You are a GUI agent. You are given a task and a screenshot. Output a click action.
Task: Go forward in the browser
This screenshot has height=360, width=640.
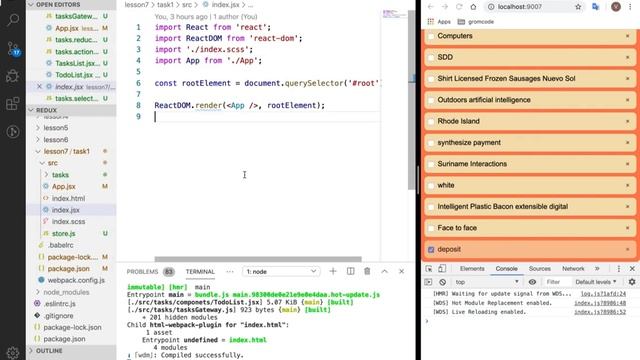(445, 7)
